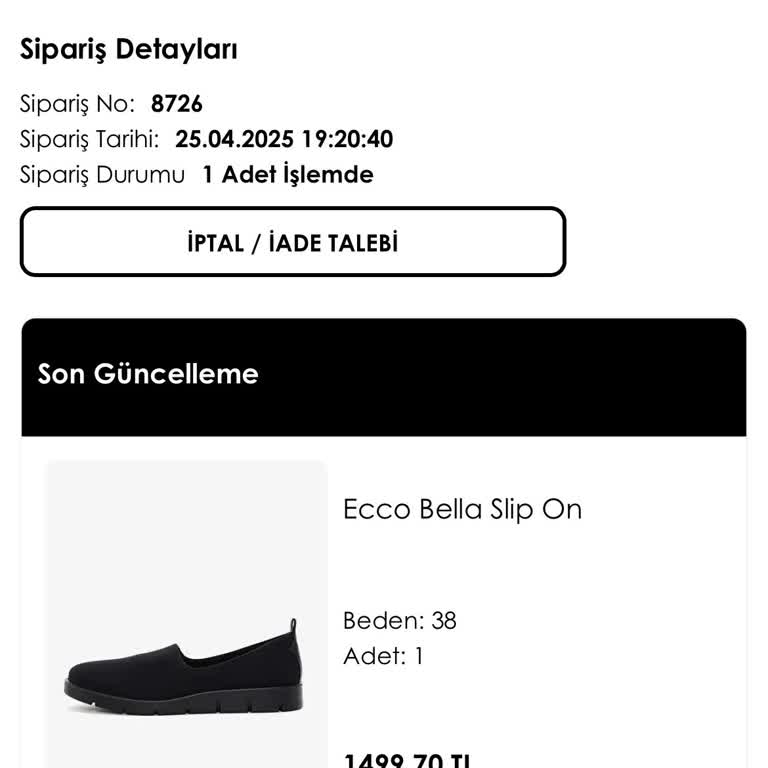Click the Sipariş Detayları heading

click(129, 49)
